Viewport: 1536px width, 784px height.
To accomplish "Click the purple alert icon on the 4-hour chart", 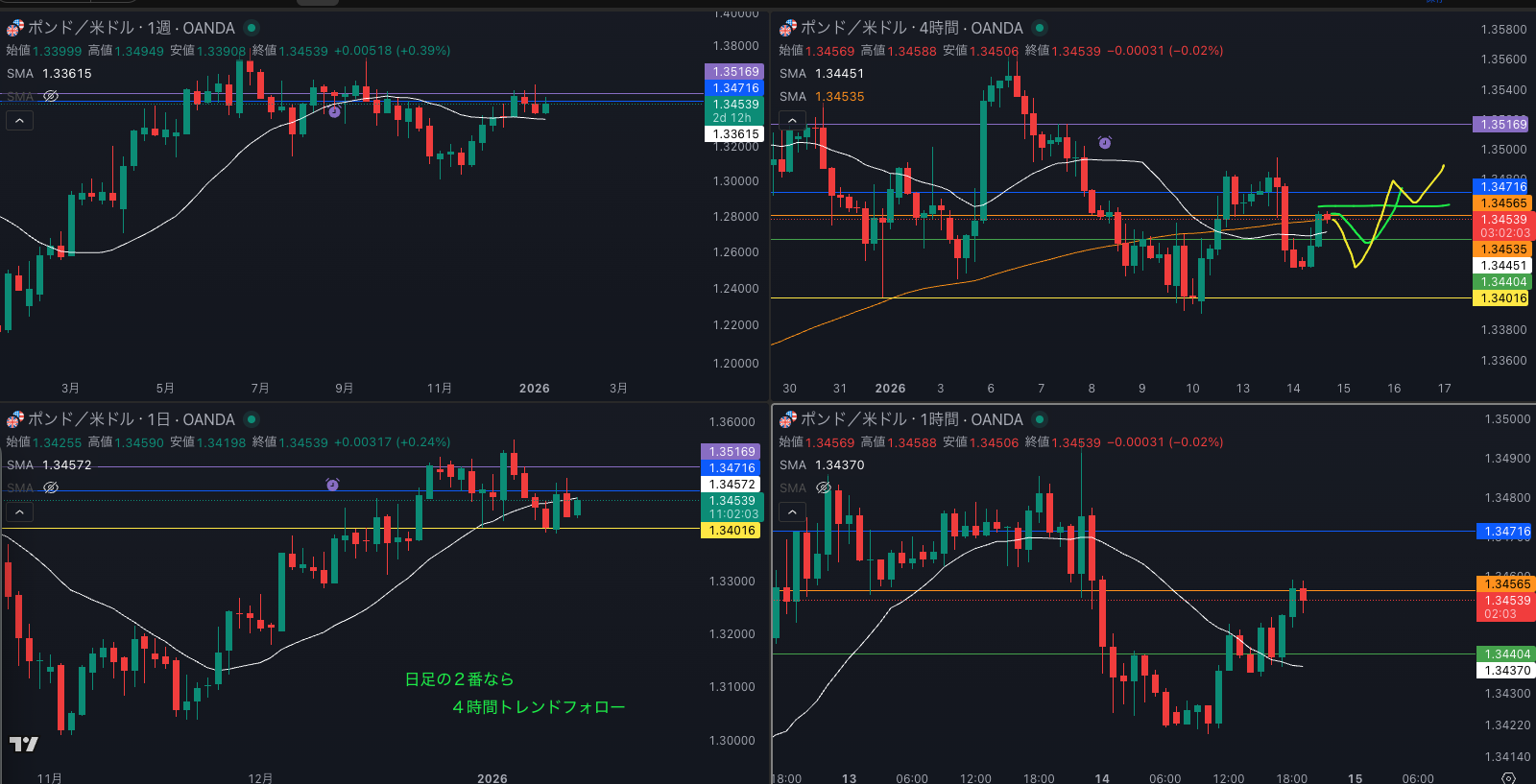I will (1105, 143).
